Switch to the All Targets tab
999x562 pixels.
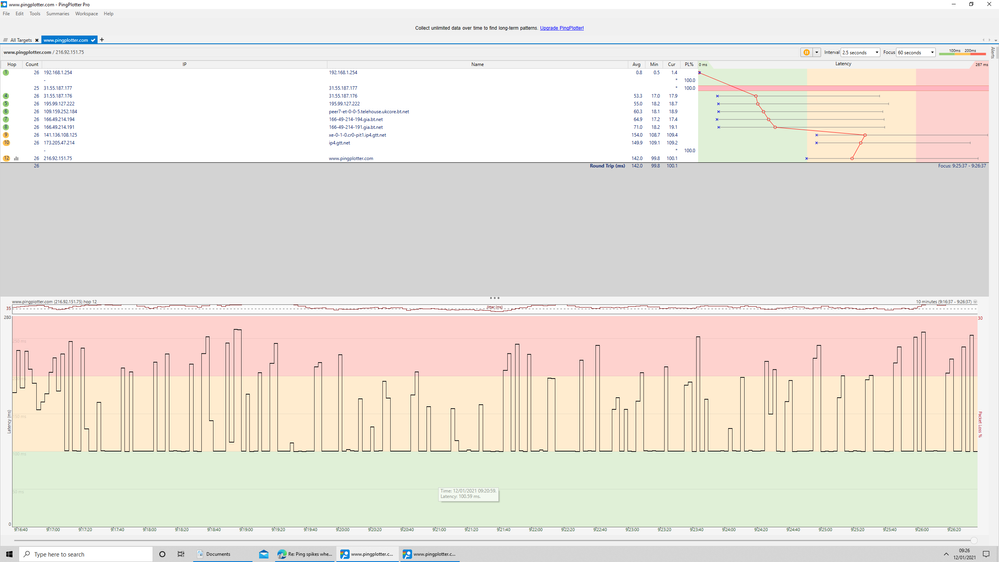[21, 40]
